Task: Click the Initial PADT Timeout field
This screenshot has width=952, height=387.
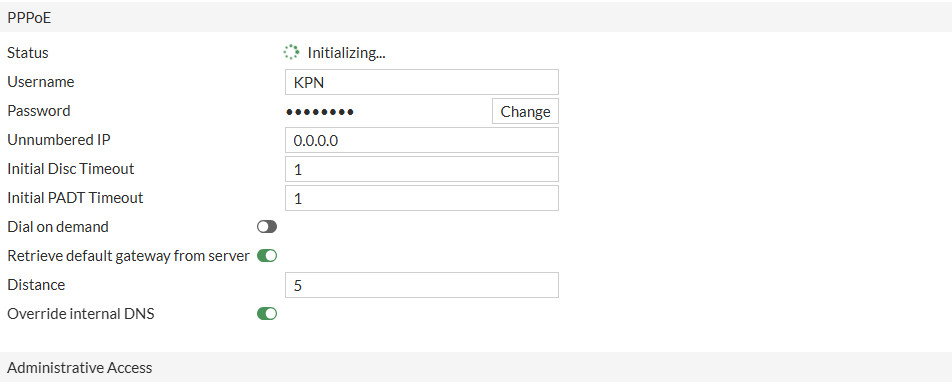Action: point(421,198)
